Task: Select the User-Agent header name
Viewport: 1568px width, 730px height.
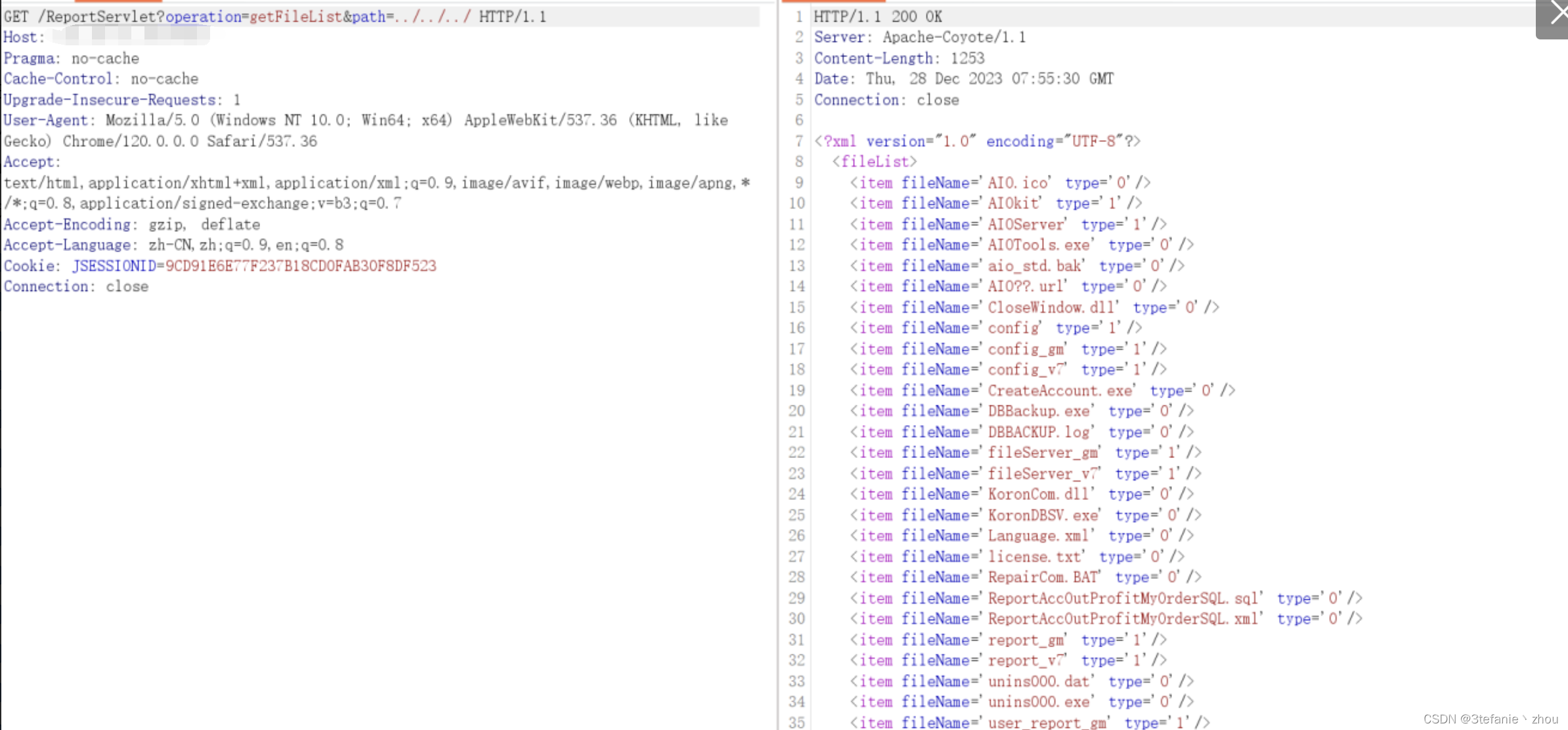Action: (45, 120)
